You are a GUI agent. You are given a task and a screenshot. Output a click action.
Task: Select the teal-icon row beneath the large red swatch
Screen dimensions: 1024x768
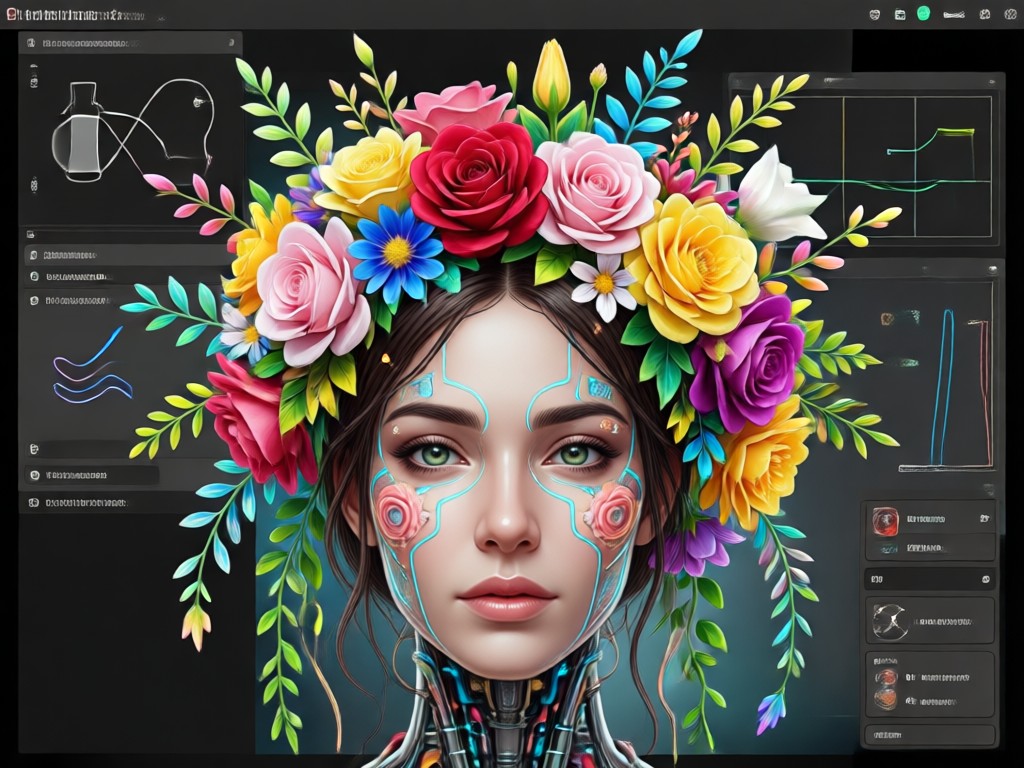[929, 548]
